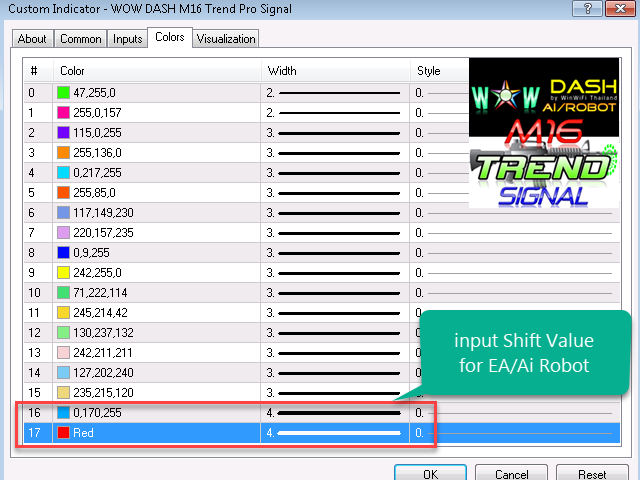Open width dropdown for row 0
Image resolution: width=640 pixels, height=480 pixels.
[335, 93]
